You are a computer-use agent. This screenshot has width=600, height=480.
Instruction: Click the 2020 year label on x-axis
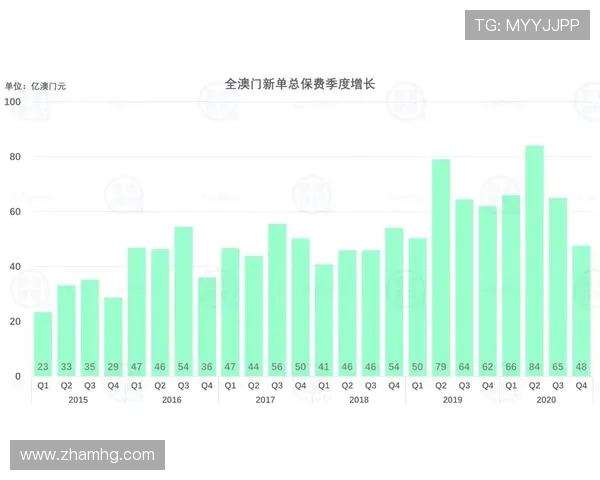546,400
